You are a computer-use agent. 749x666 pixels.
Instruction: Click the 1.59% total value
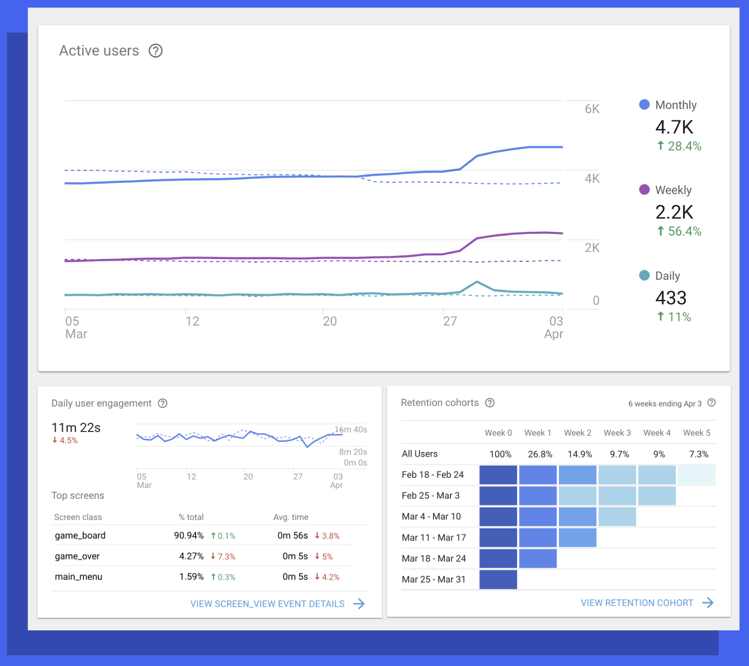(191, 577)
